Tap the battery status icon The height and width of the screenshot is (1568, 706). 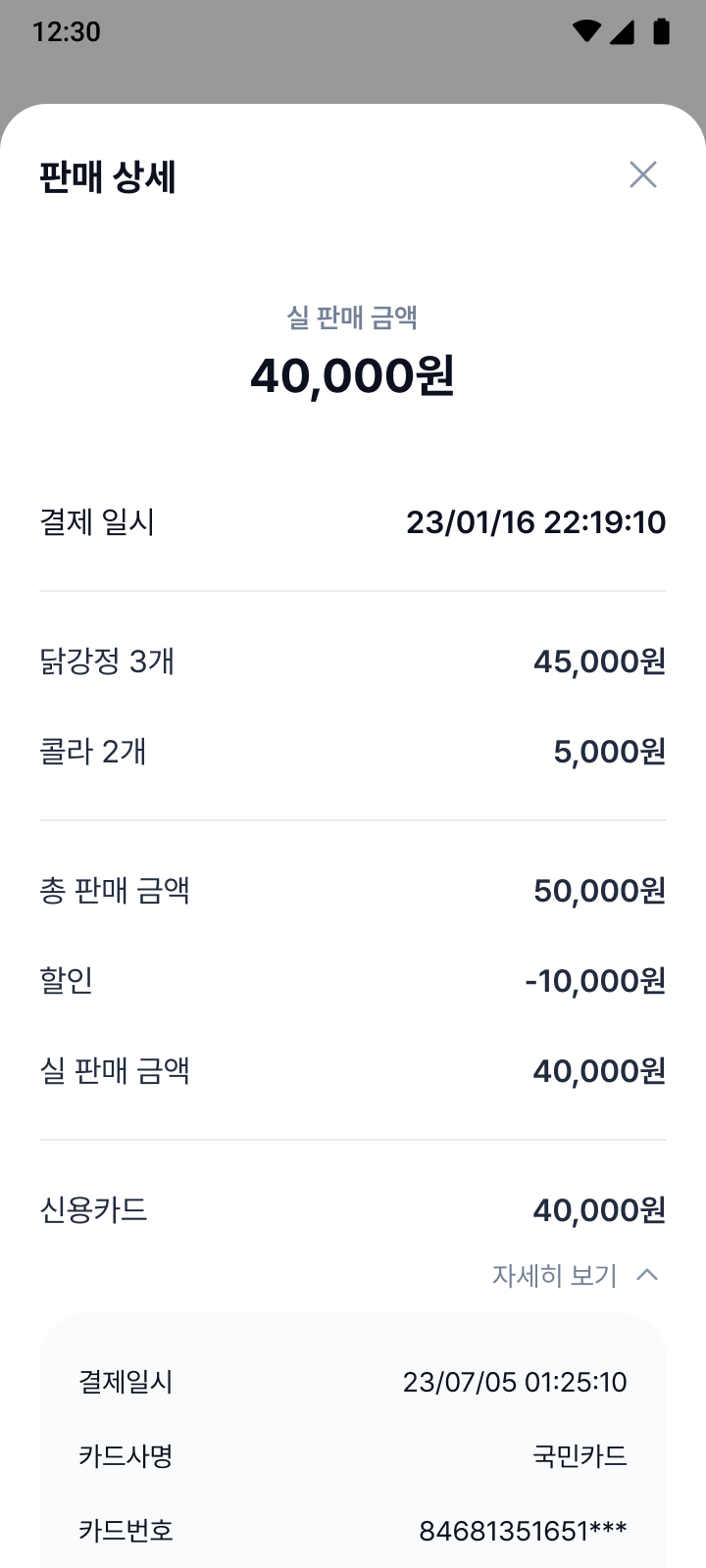click(661, 31)
